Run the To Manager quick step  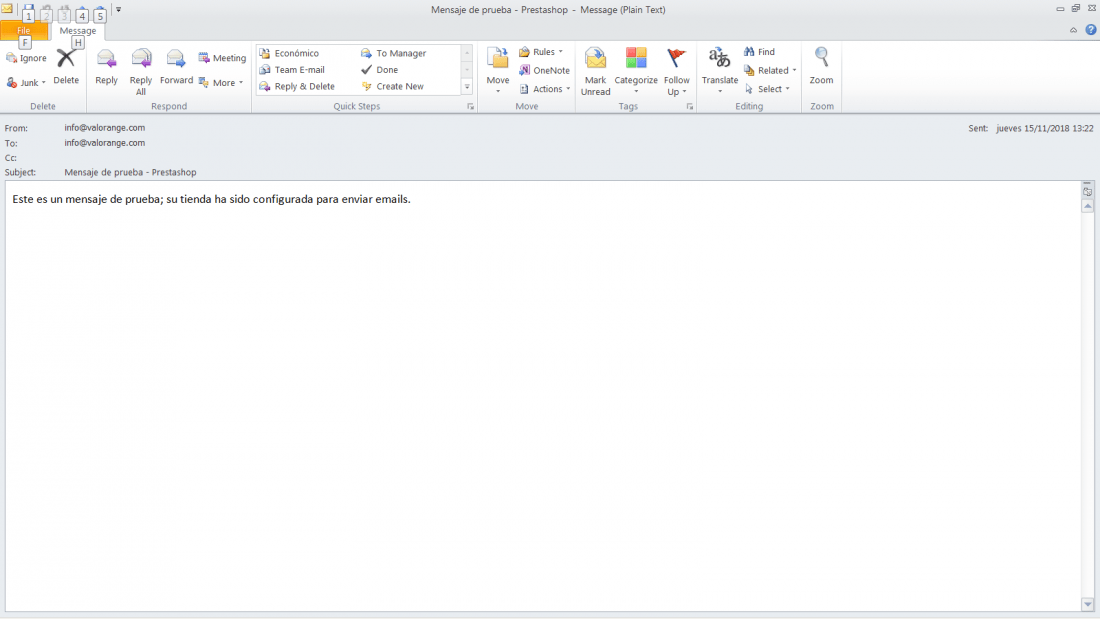click(394, 53)
